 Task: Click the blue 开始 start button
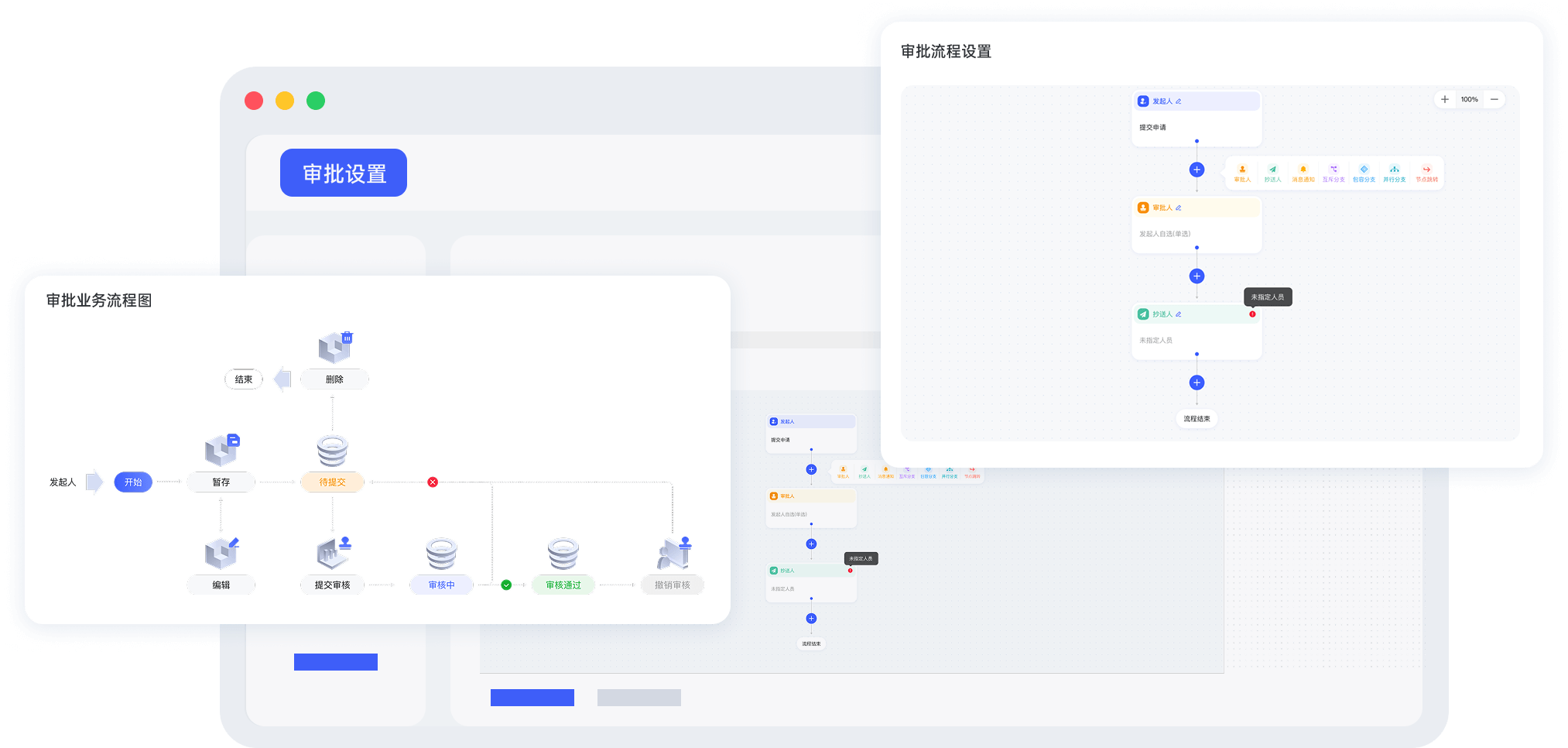[x=133, y=482]
